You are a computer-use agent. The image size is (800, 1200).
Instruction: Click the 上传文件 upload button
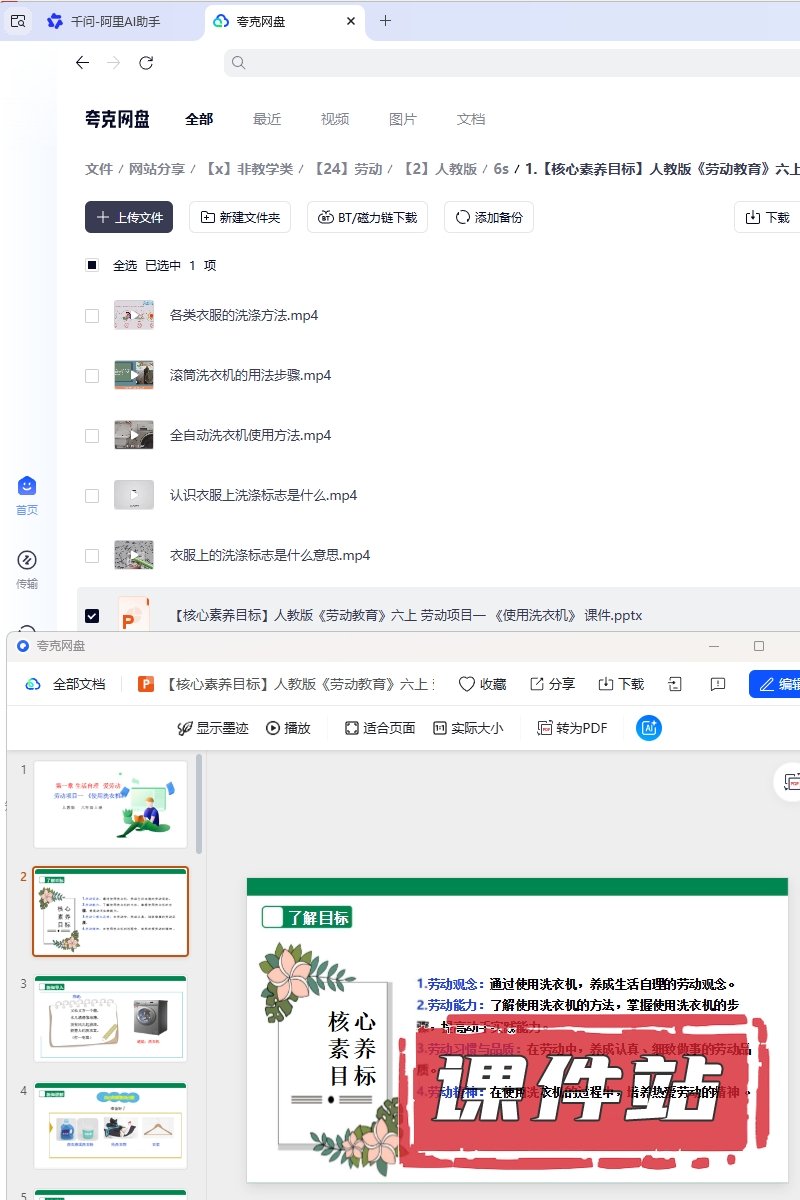[129, 217]
